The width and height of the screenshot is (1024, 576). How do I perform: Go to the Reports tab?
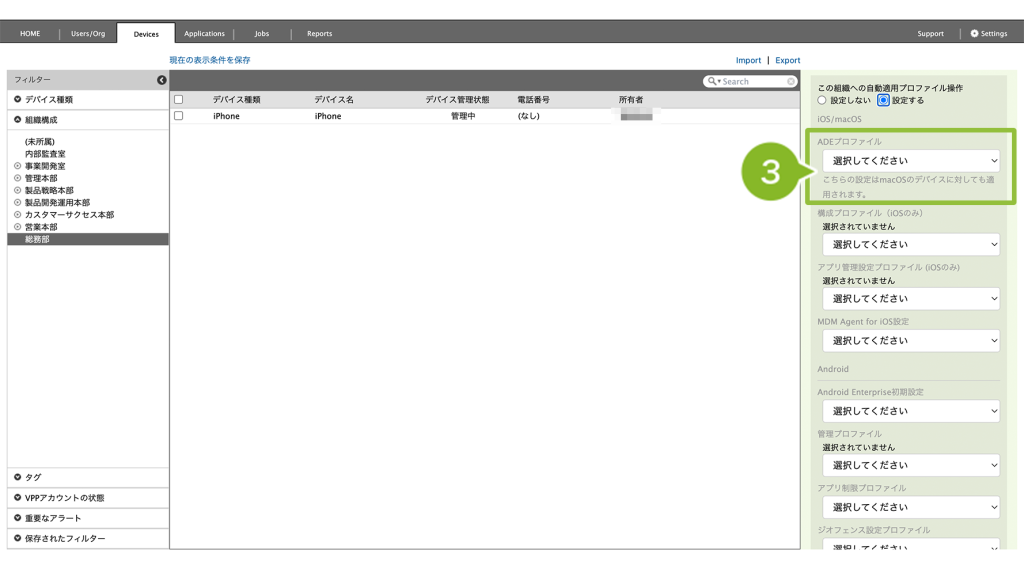(319, 34)
